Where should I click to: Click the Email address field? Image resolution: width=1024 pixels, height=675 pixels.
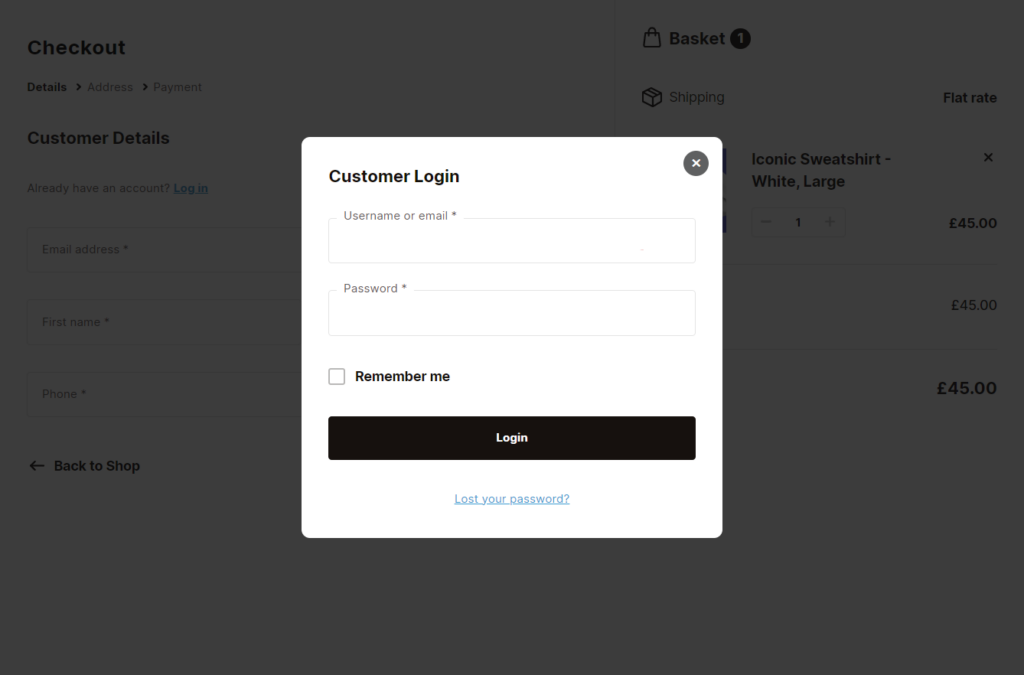pyautogui.click(x=150, y=249)
